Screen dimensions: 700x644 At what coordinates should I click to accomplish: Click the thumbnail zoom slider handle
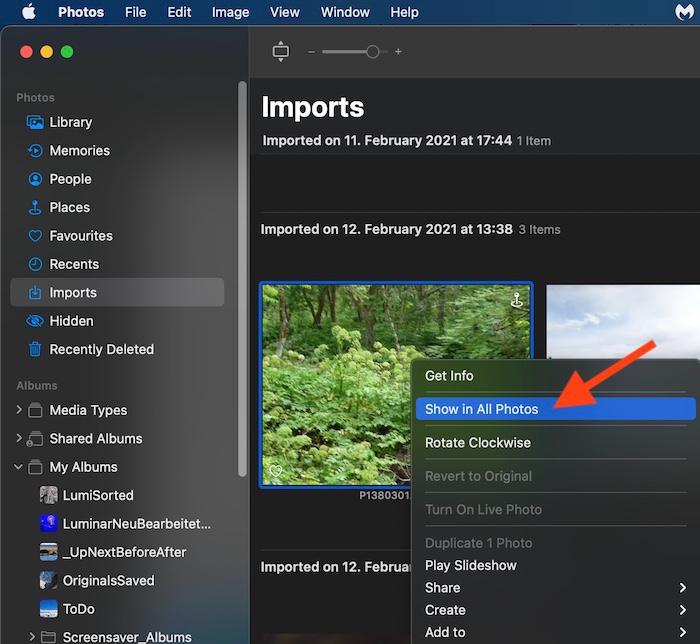point(372,52)
